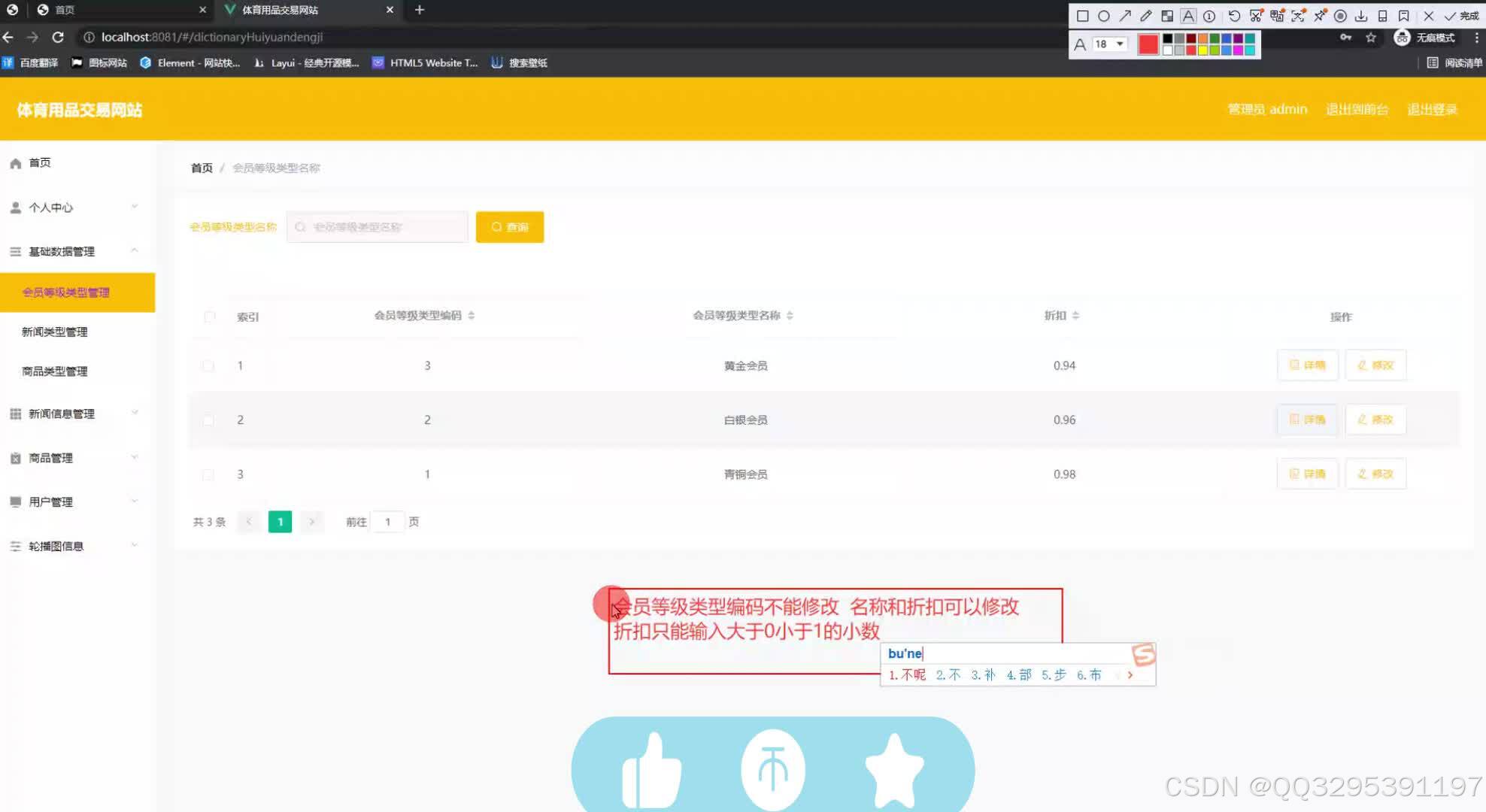
Task: Open 商品类型管理 in sidebar
Action: pyautogui.click(x=77, y=371)
